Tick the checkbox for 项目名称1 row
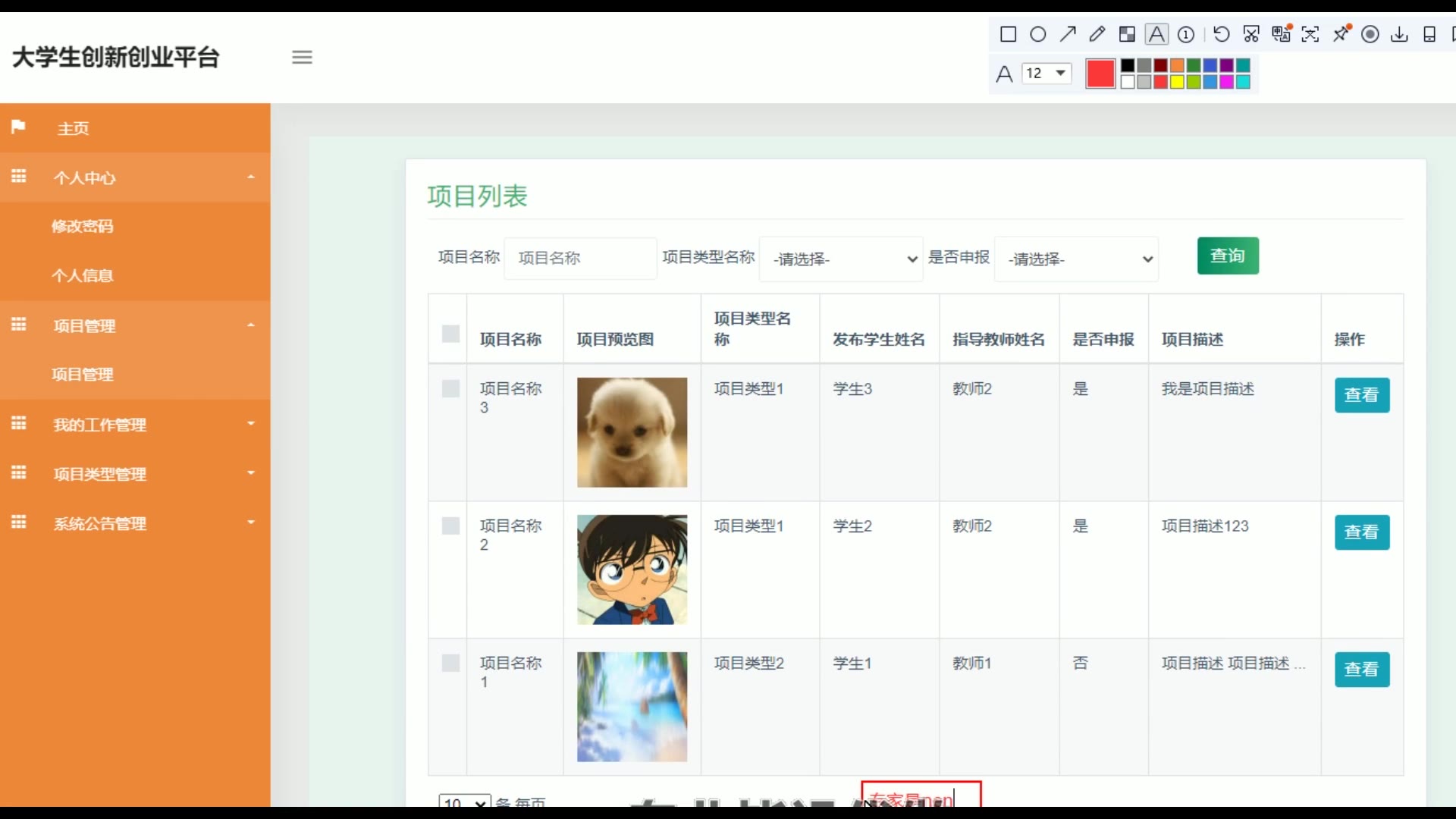Screen dimensions: 1456x819 click(x=450, y=664)
